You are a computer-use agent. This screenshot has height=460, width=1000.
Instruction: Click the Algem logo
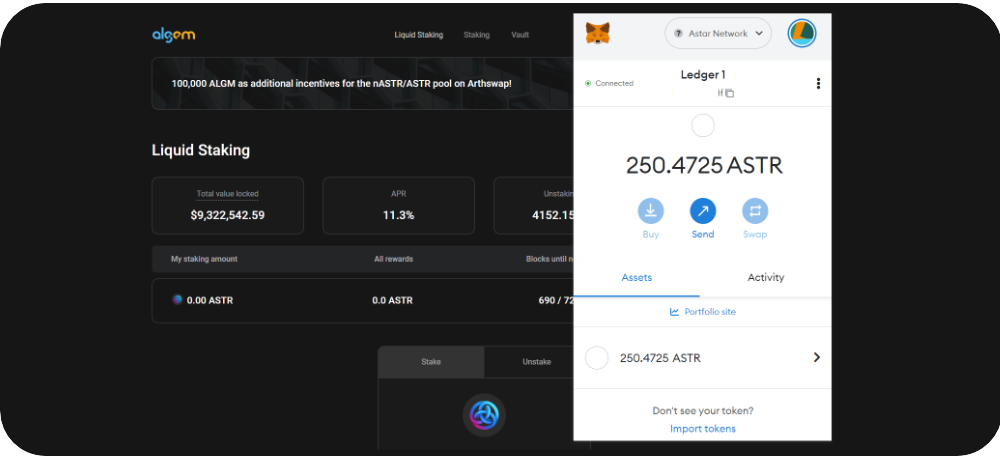coord(173,35)
